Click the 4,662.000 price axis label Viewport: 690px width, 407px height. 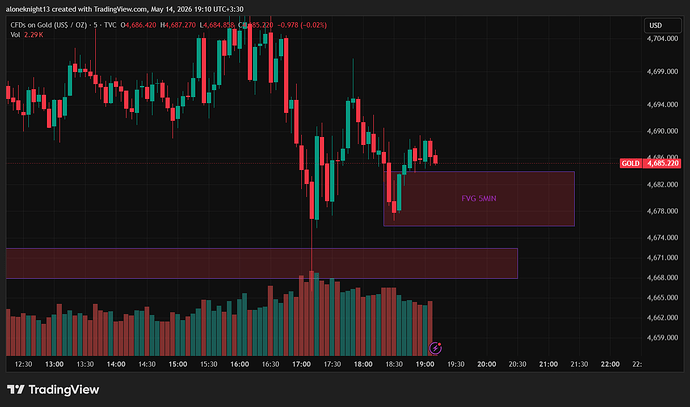pyautogui.click(x=662, y=317)
